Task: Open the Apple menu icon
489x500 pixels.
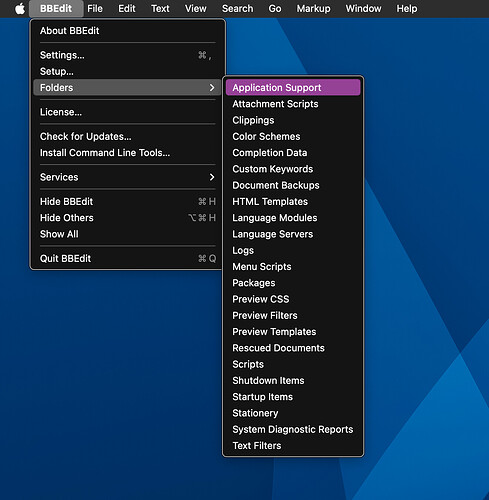Action: (x=20, y=9)
